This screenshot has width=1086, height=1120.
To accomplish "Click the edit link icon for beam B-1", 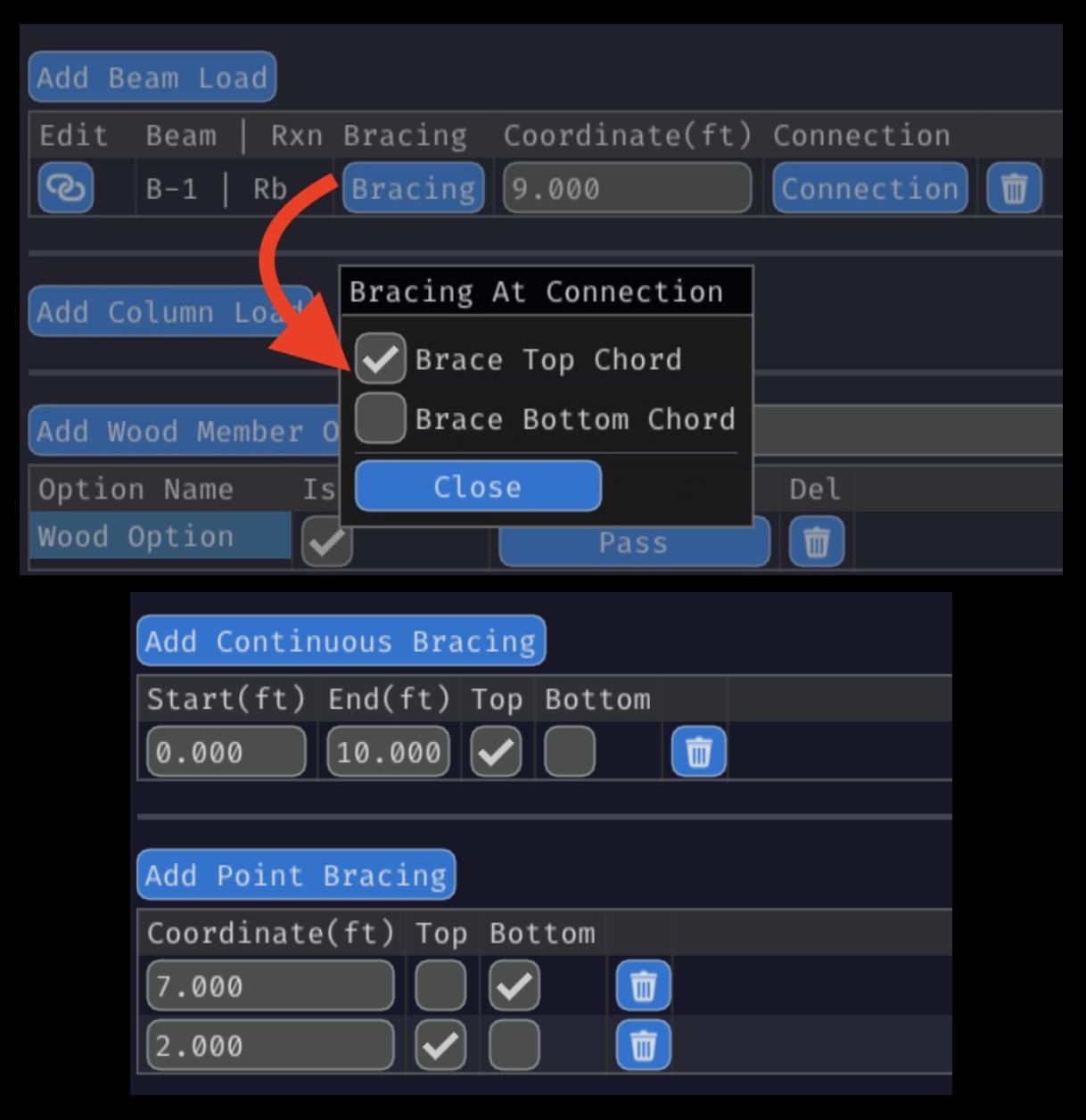I will click(67, 188).
